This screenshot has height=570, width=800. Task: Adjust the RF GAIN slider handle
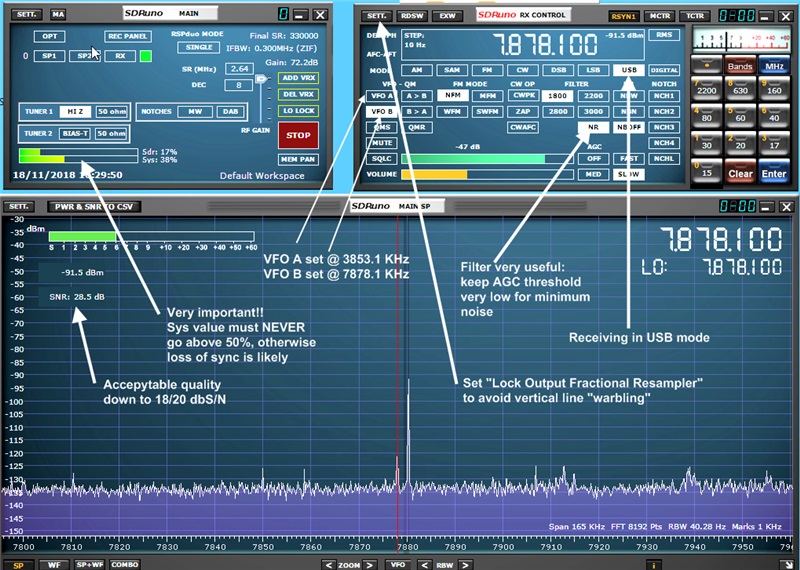261,79
